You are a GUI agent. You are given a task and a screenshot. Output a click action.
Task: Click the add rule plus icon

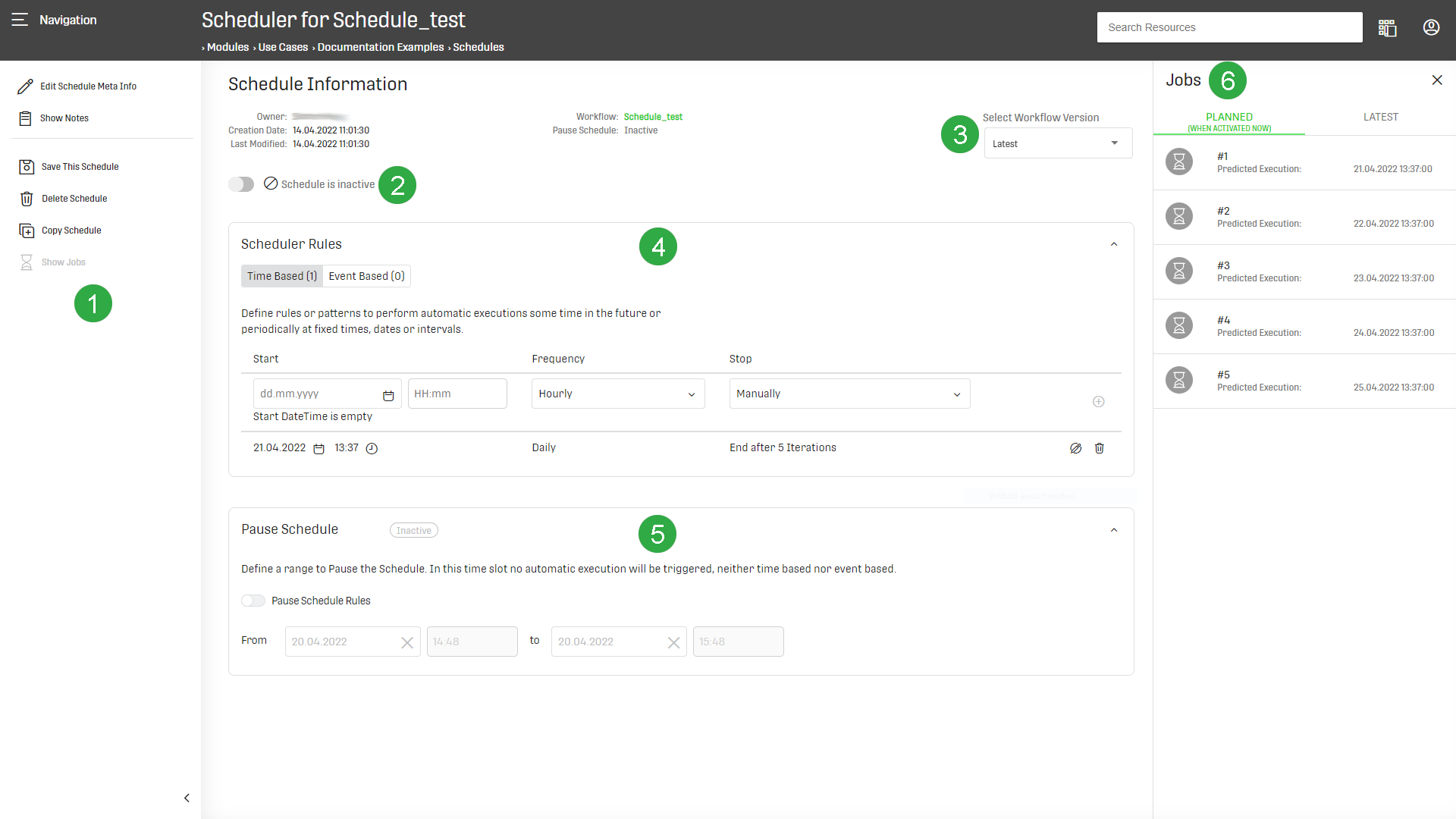[1098, 402]
